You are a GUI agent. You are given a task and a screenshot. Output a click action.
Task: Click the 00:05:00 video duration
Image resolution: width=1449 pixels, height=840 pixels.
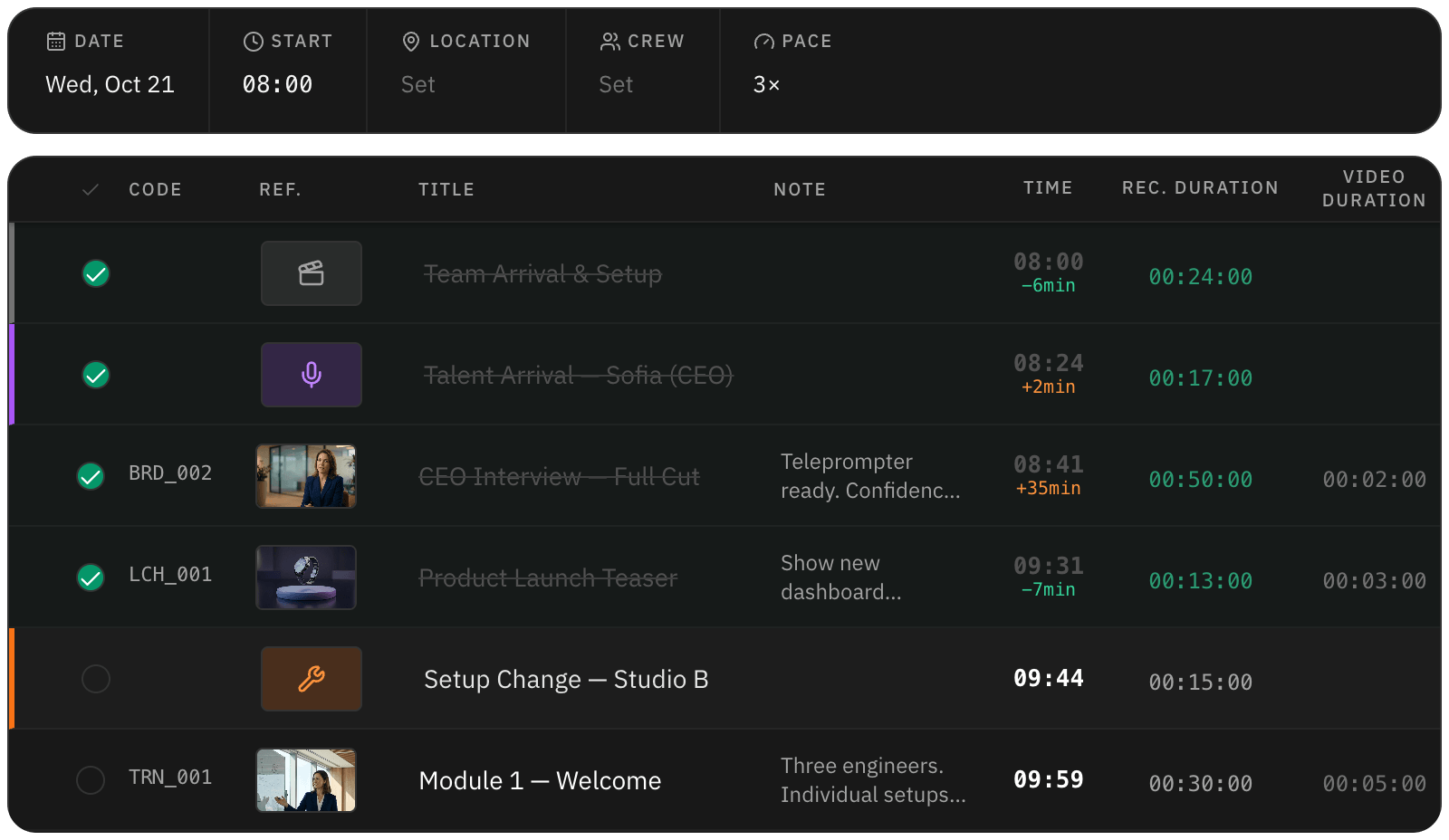click(x=1374, y=784)
